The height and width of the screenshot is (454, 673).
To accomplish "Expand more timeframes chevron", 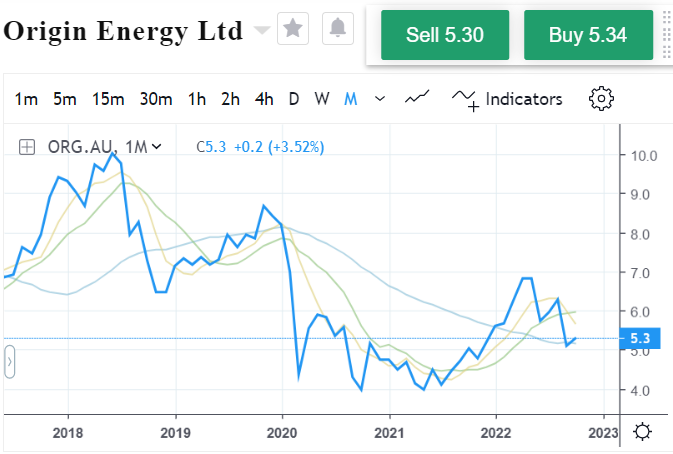I will [380, 99].
